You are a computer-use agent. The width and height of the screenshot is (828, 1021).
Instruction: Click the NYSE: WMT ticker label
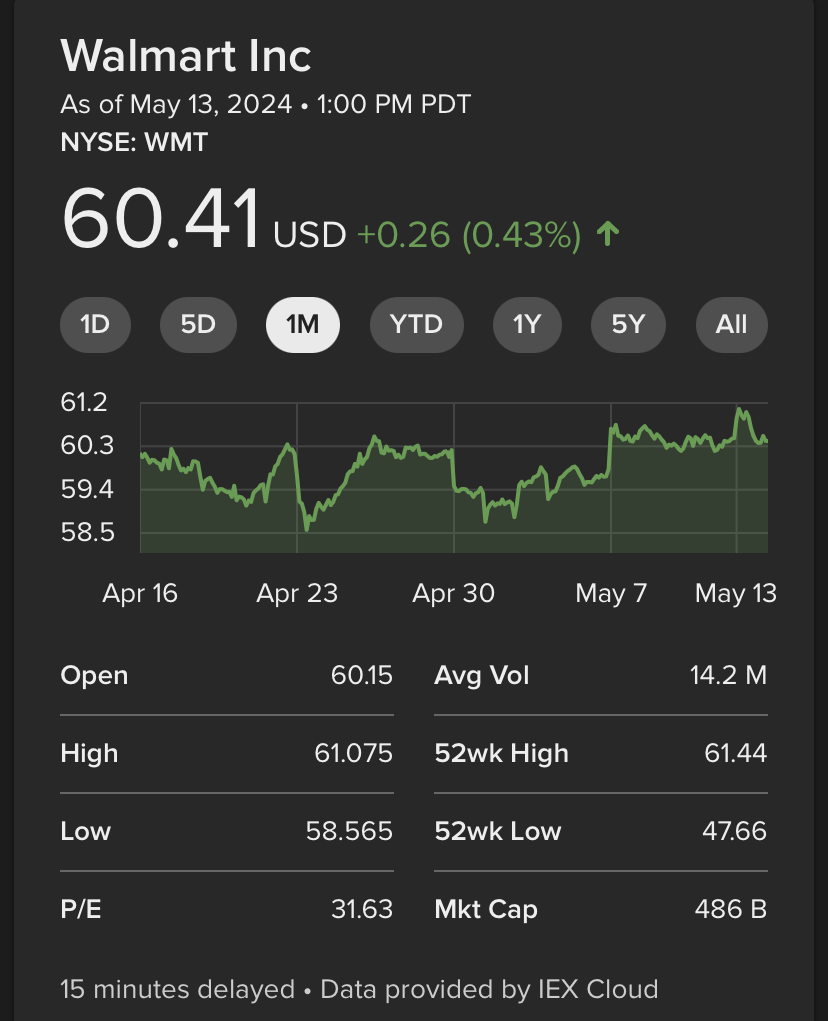(x=134, y=142)
